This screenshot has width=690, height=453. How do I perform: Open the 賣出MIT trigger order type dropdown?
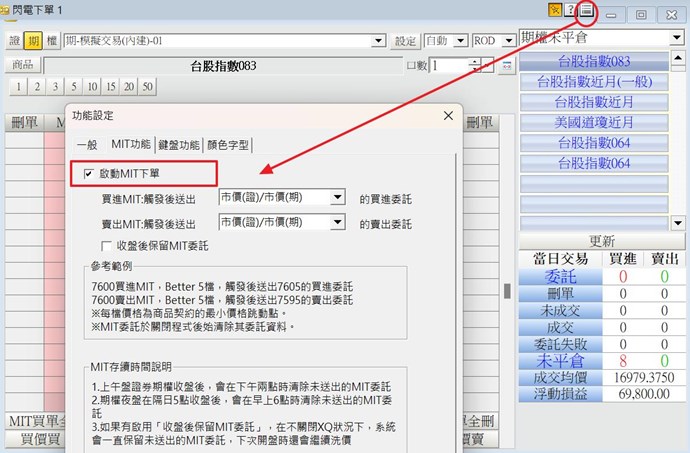[x=337, y=223]
